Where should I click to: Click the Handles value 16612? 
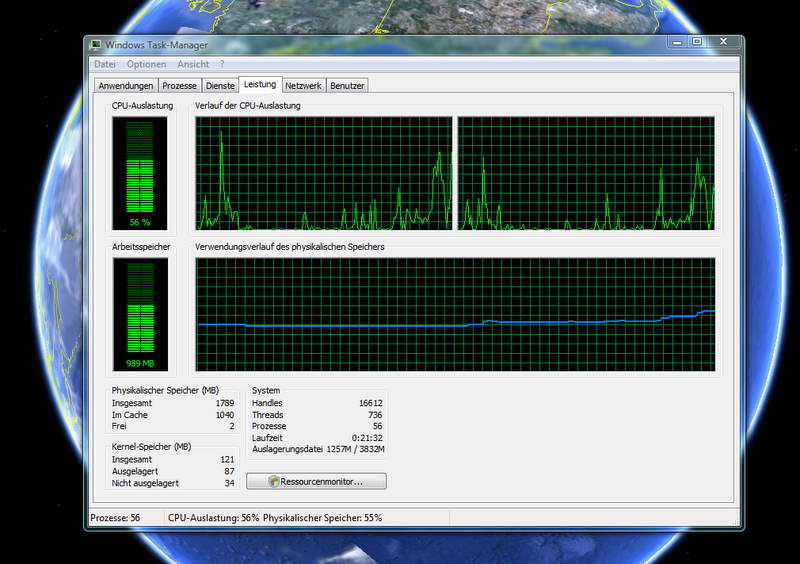[370, 403]
